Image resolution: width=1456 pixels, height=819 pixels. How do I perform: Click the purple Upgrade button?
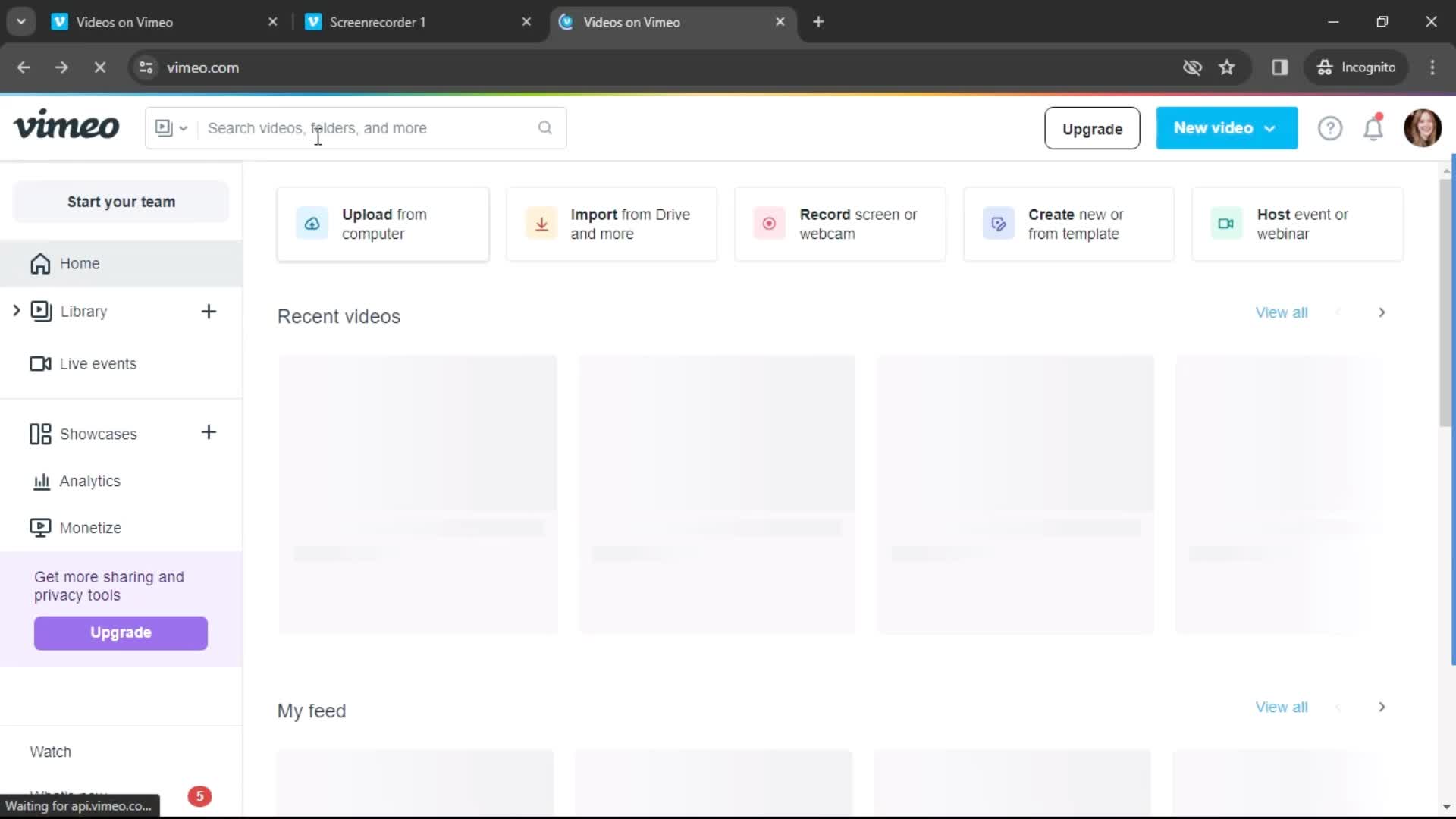121,632
